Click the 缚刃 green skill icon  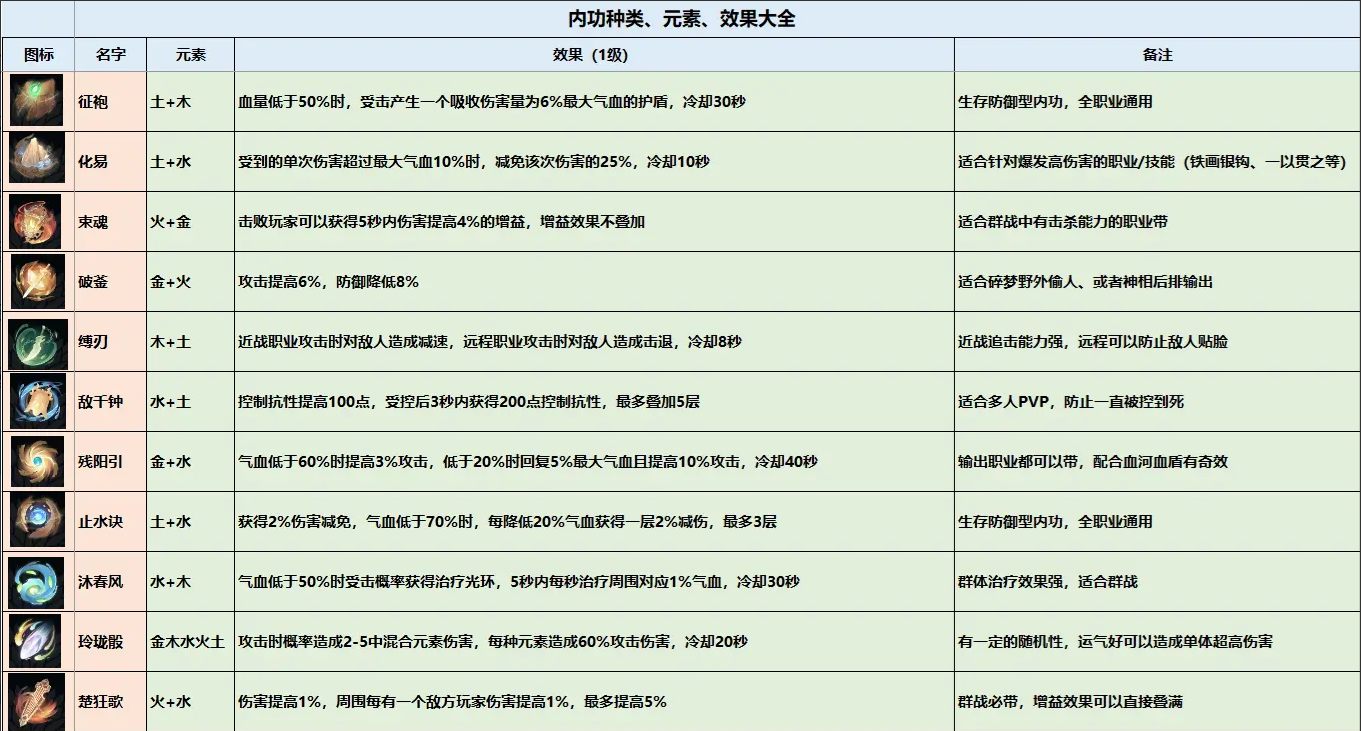37,341
